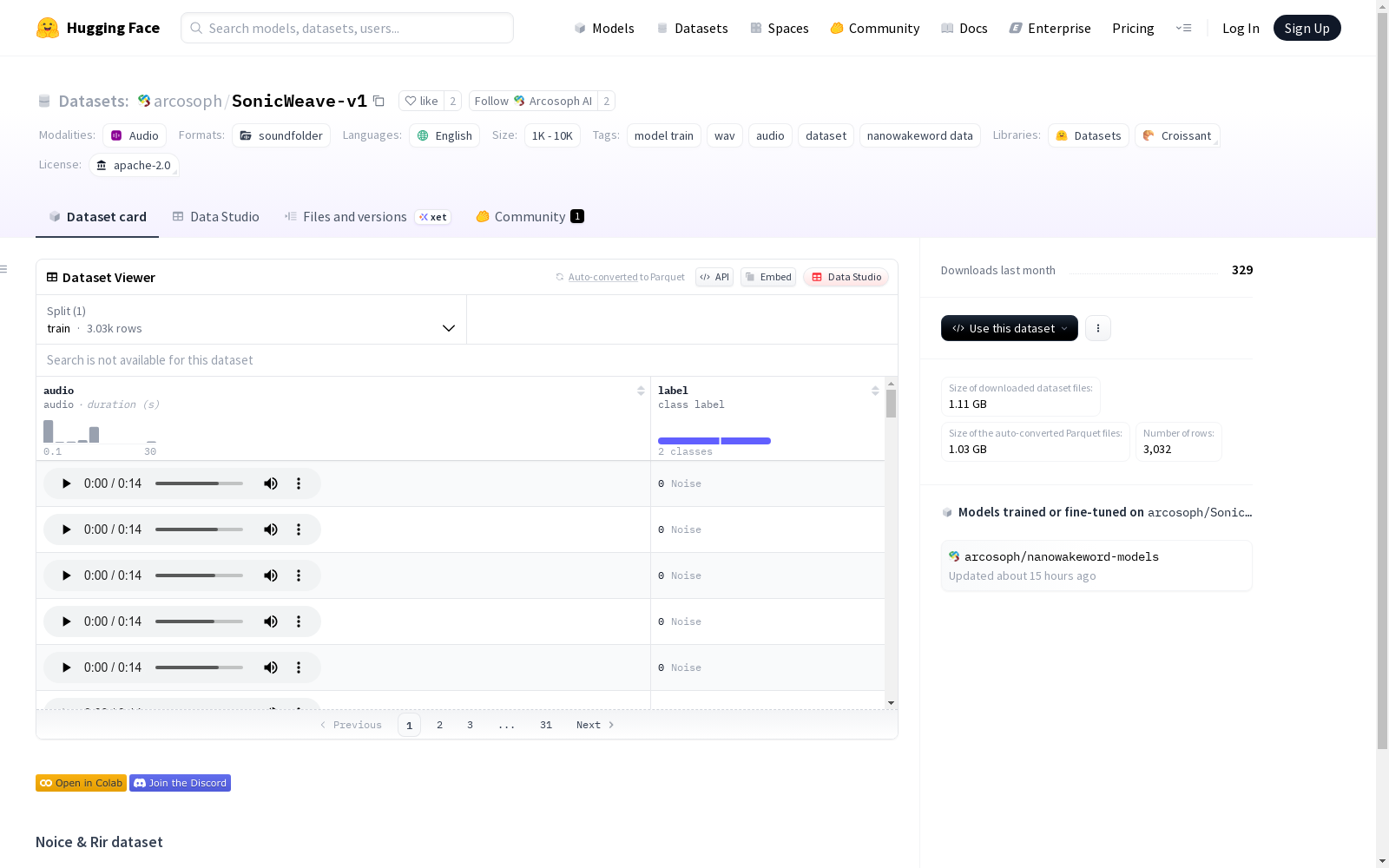
Task: Click the Log In link
Action: click(1241, 28)
